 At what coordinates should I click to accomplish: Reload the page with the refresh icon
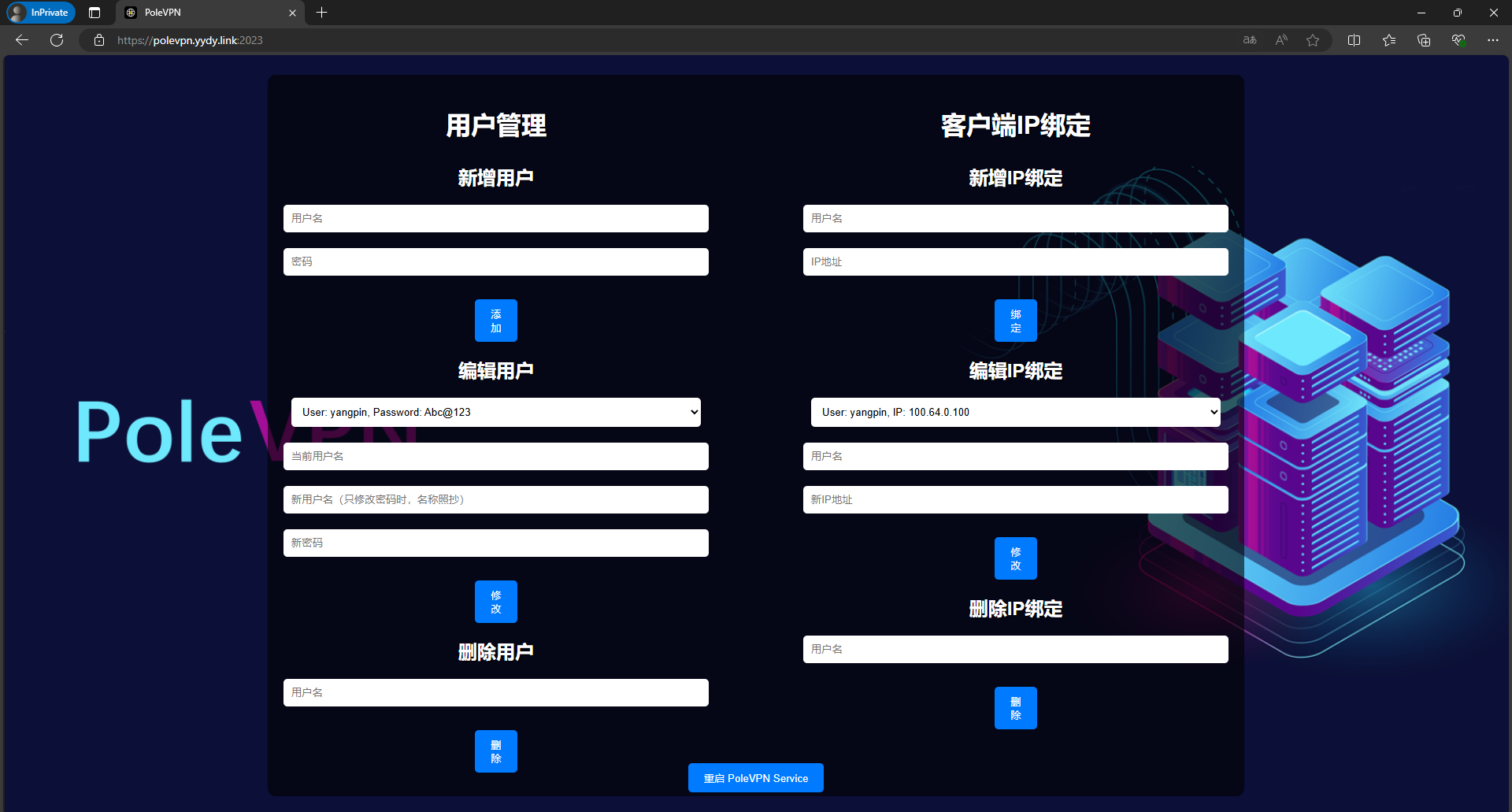point(57,40)
